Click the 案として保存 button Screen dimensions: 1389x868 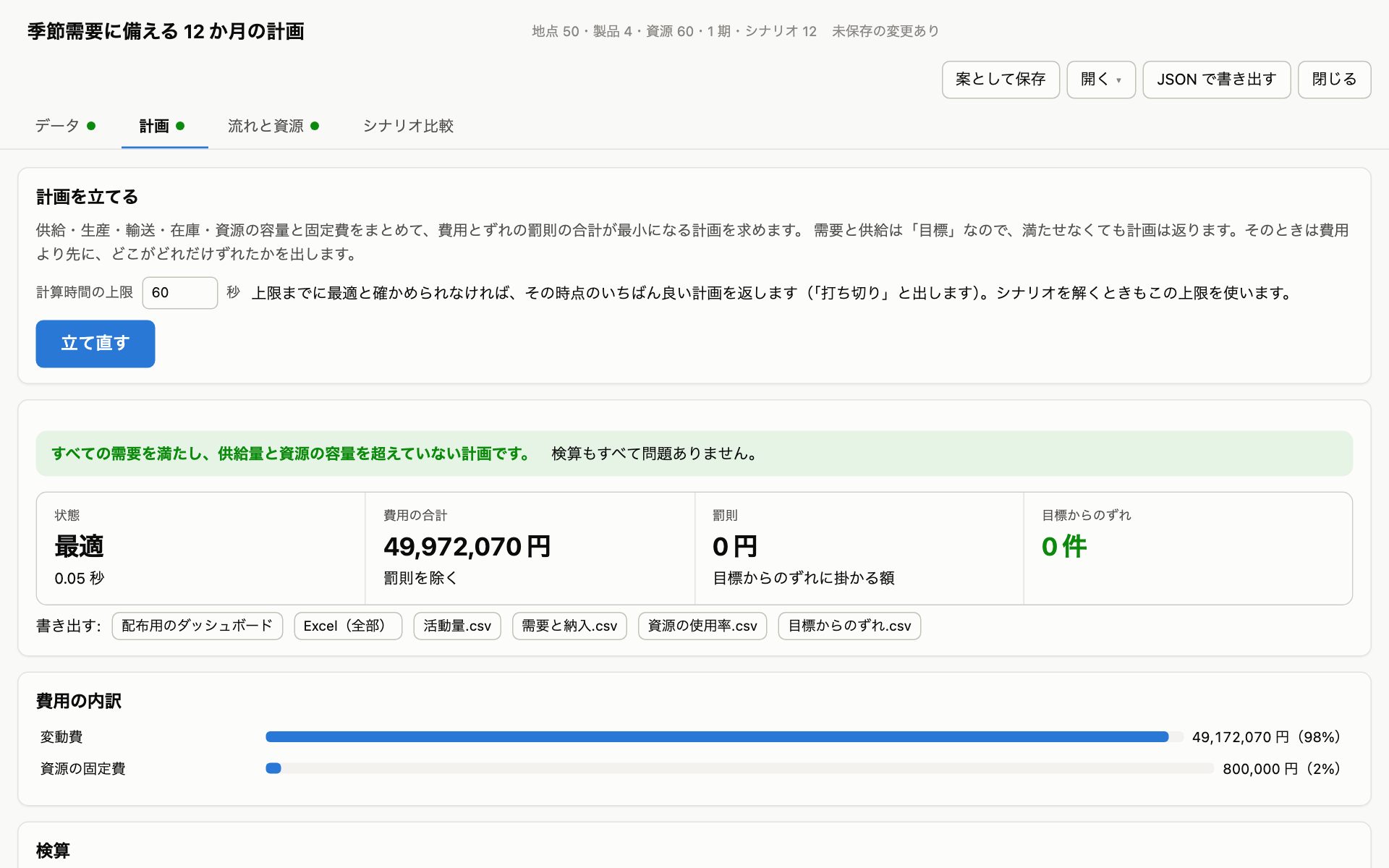tap(1001, 80)
